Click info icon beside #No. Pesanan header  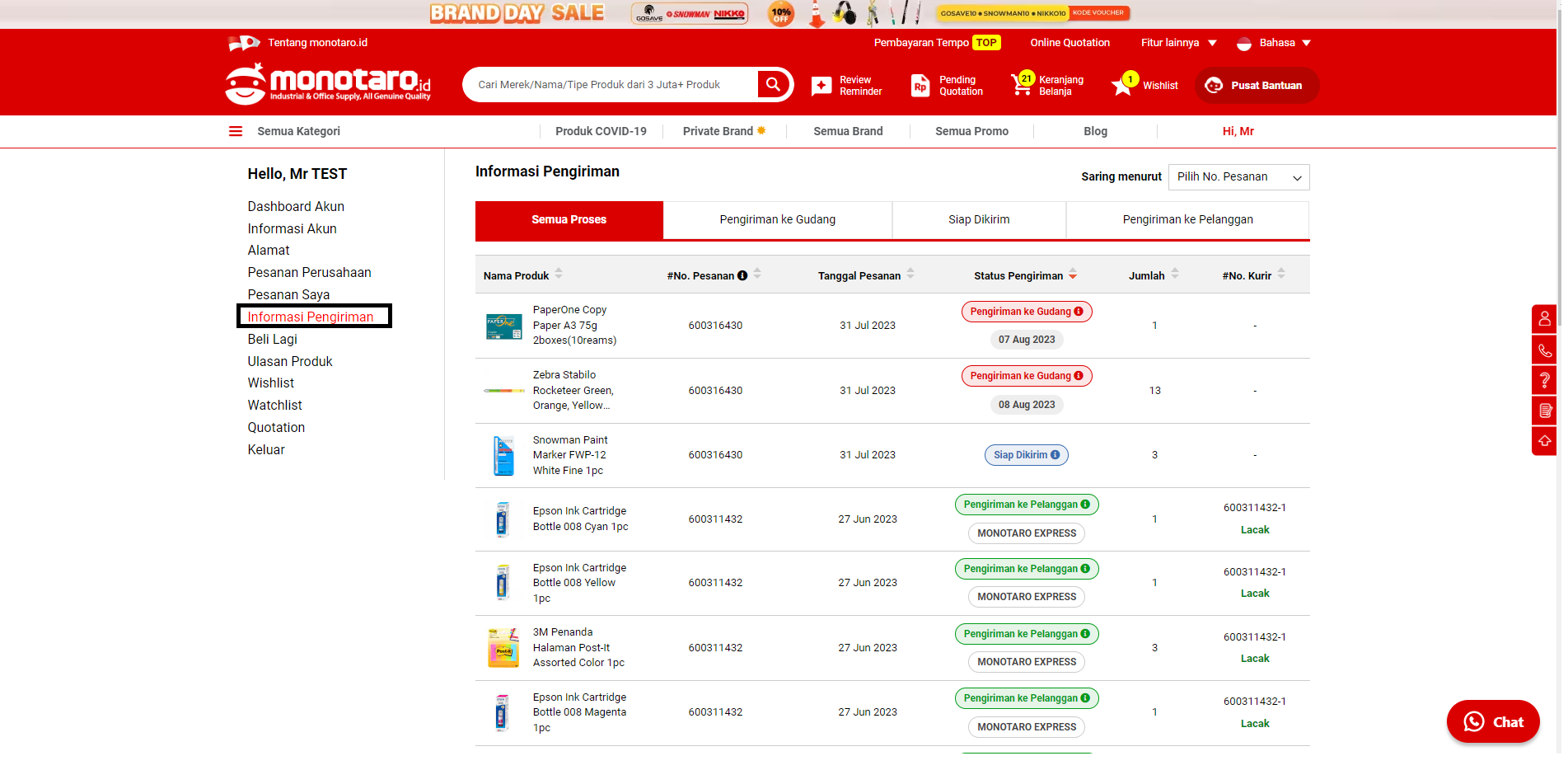pyautogui.click(x=742, y=275)
